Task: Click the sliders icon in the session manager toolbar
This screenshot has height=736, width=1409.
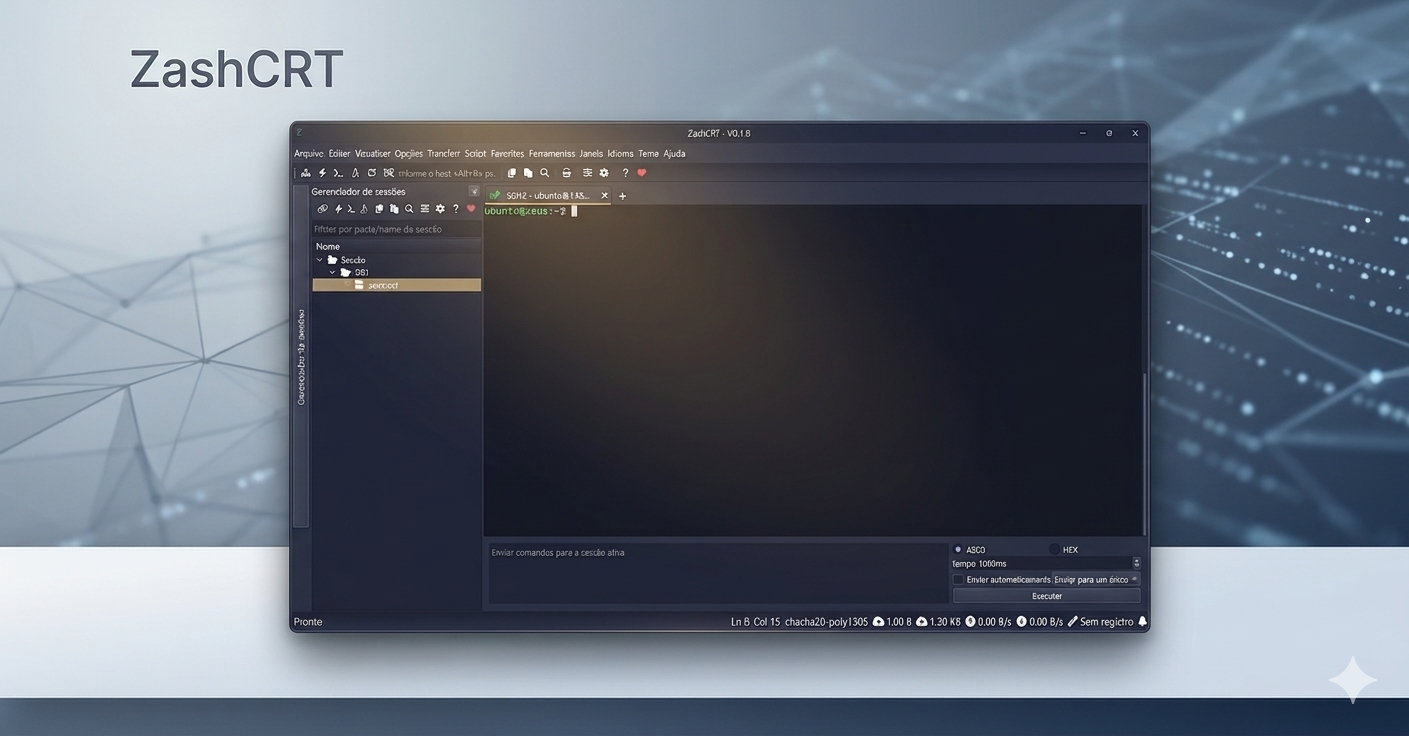Action: coord(425,209)
